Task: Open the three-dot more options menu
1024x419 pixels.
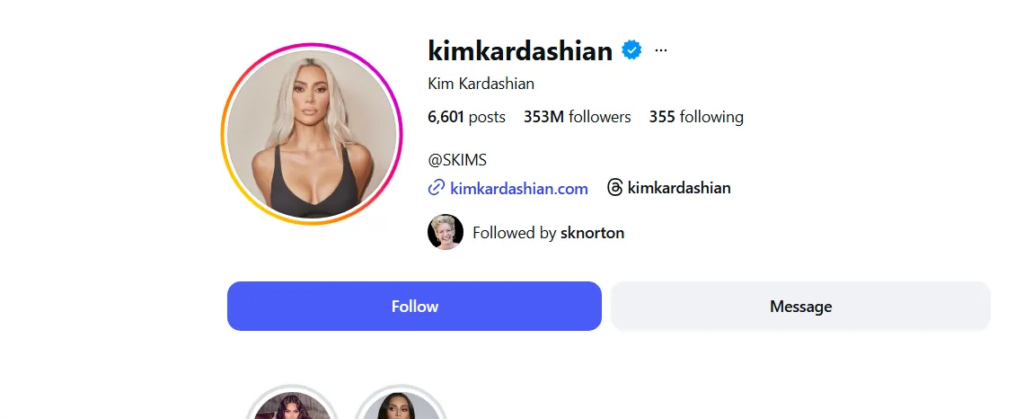Action: point(661,50)
